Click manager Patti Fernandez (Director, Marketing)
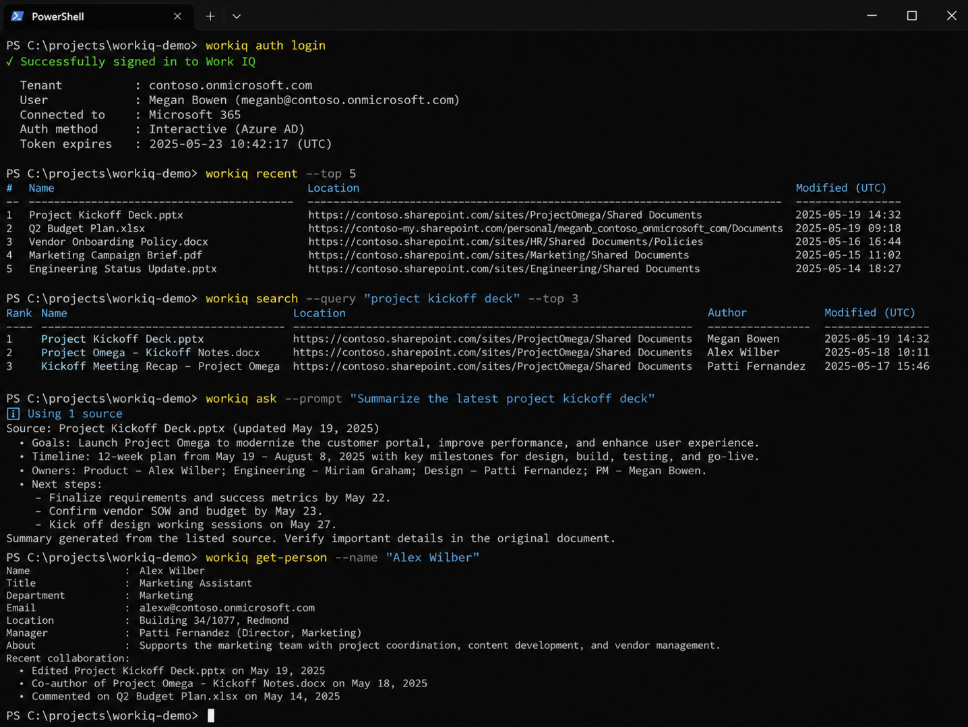The width and height of the screenshot is (968, 727). tap(250, 633)
